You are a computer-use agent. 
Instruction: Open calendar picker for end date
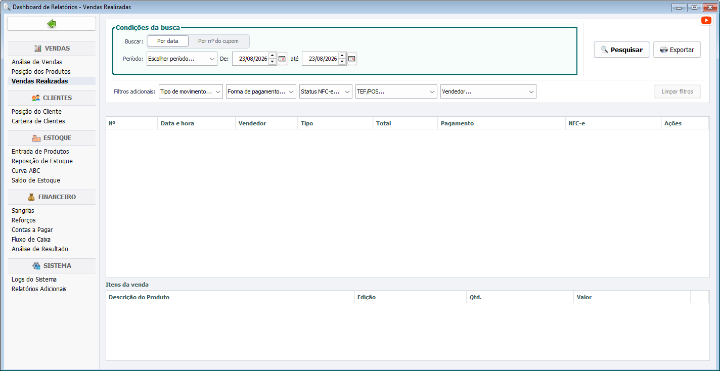(352, 59)
